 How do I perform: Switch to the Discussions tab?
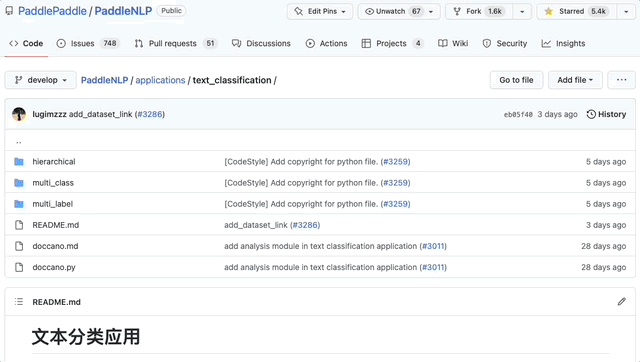261,43
